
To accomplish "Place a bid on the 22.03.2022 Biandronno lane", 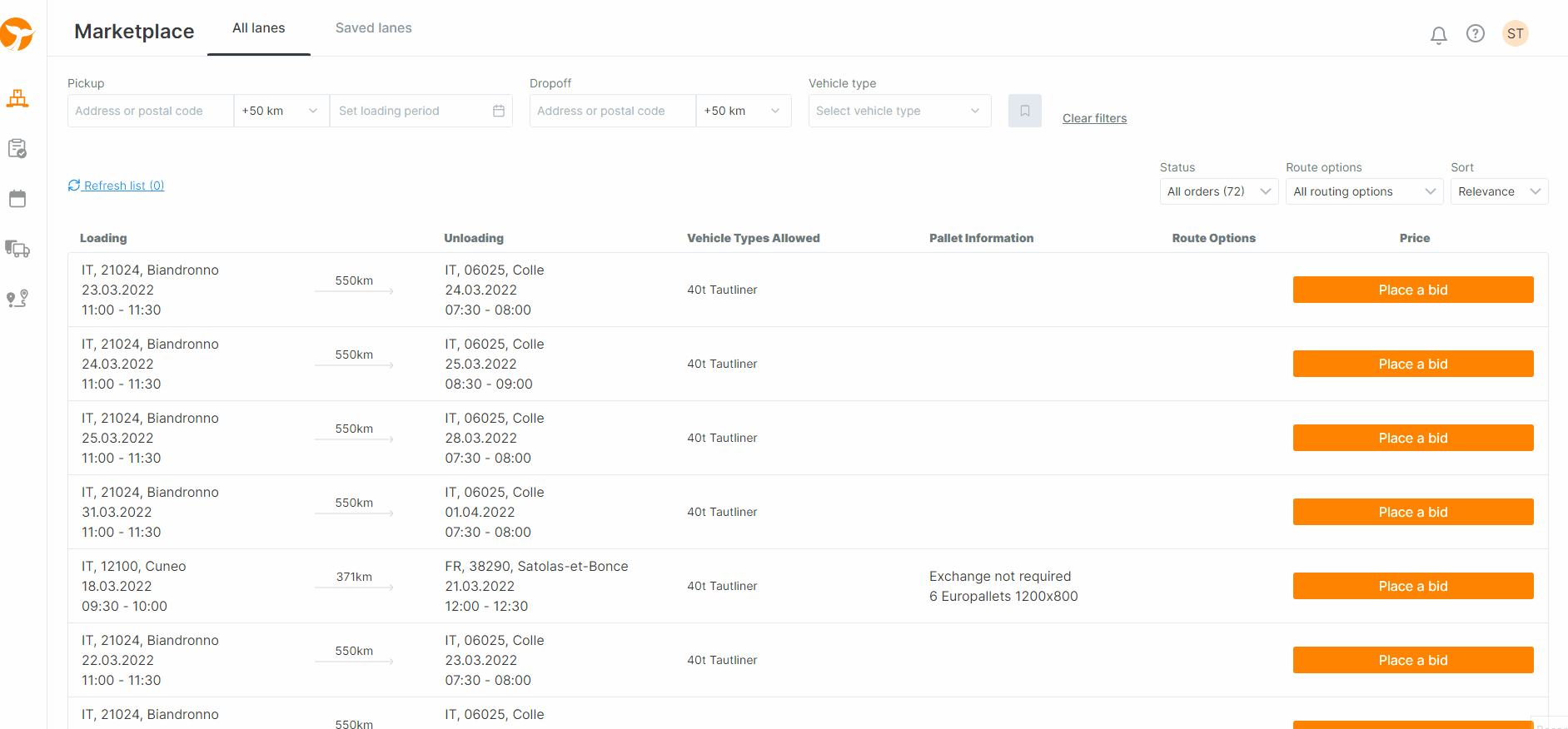I will point(1413,660).
